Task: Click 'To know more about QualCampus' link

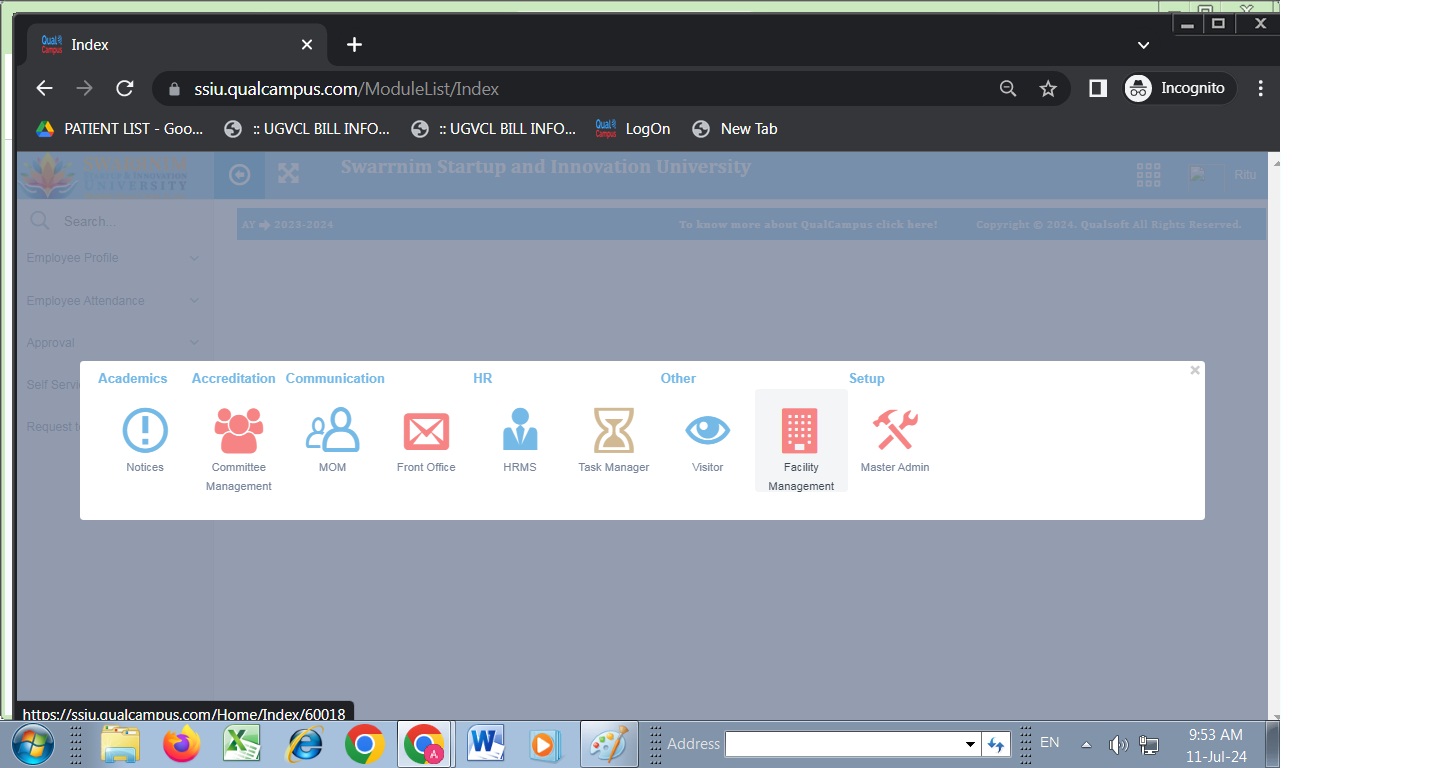Action: (808, 225)
